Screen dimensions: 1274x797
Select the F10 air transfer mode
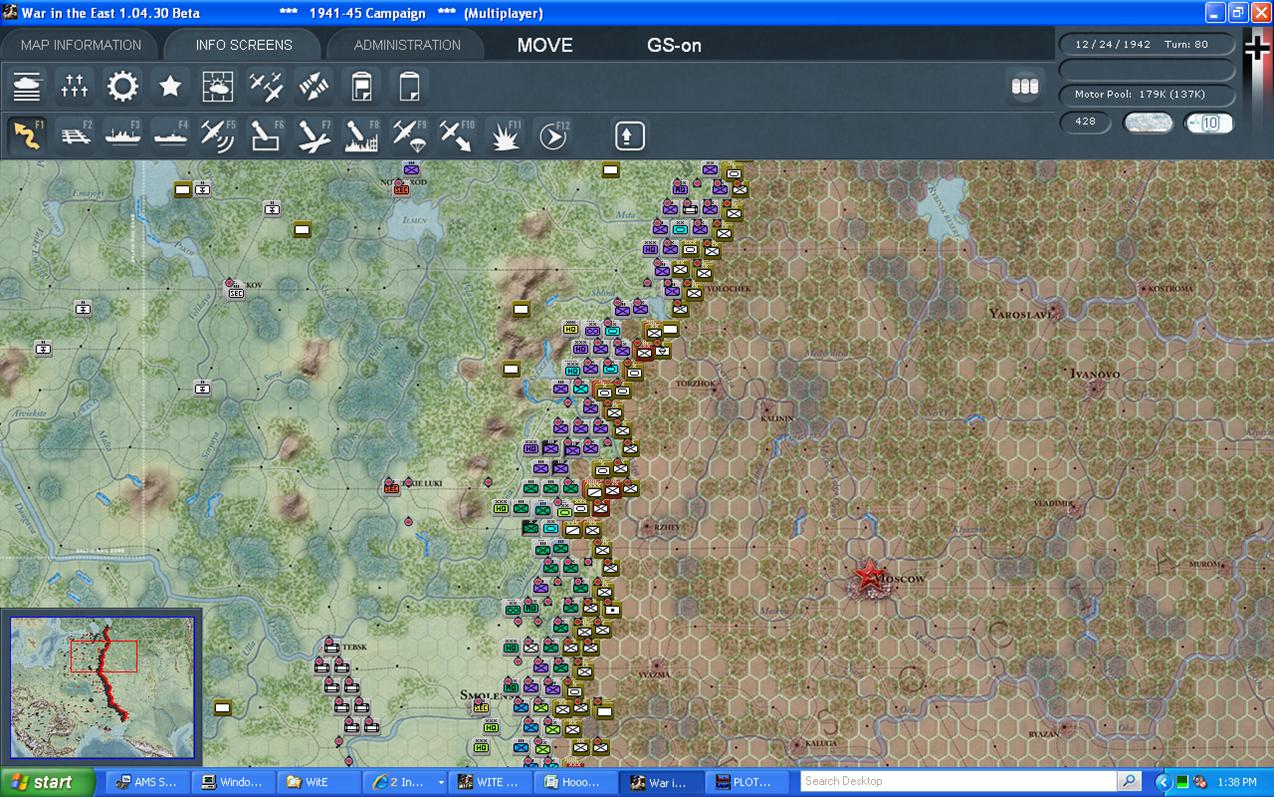point(456,135)
